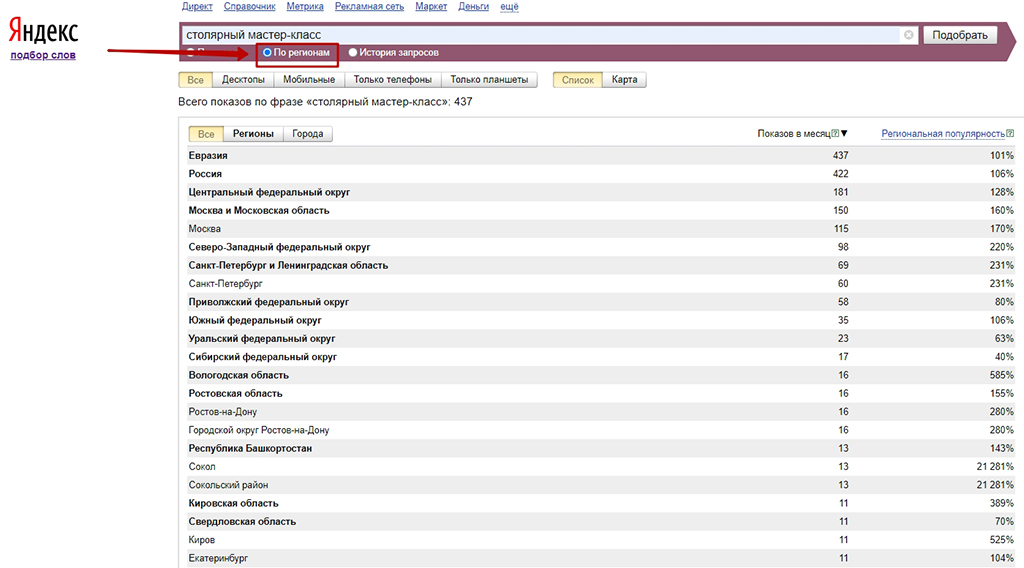Switch to the Только планшеты tab
Screen dimensions: 1024x568
click(x=489, y=80)
